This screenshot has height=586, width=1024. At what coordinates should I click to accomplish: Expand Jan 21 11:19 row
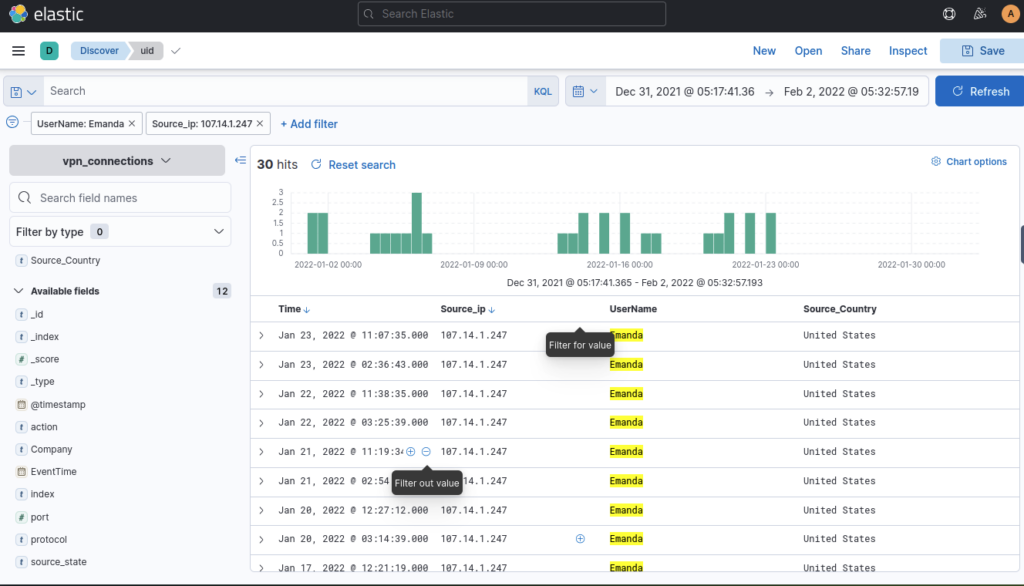[261, 451]
